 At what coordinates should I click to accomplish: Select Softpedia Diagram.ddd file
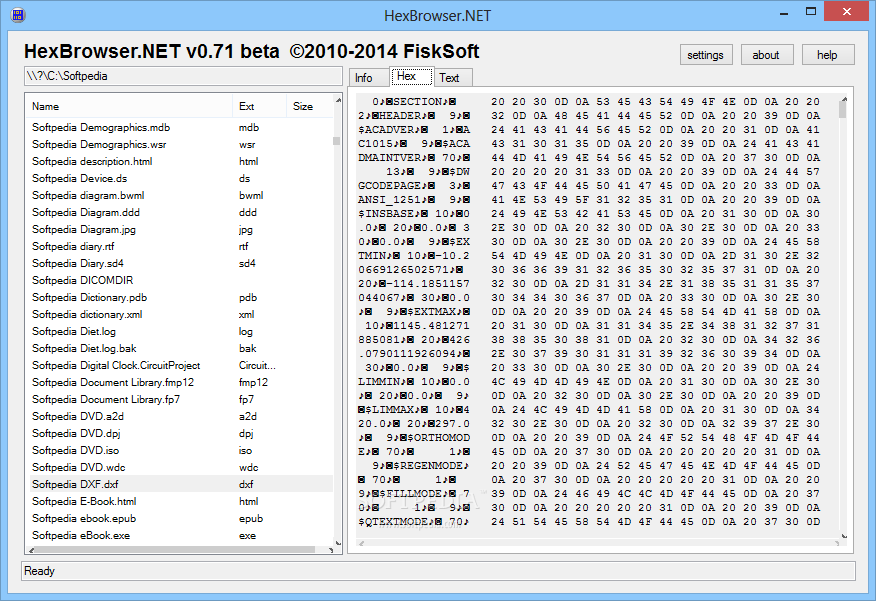180,212
